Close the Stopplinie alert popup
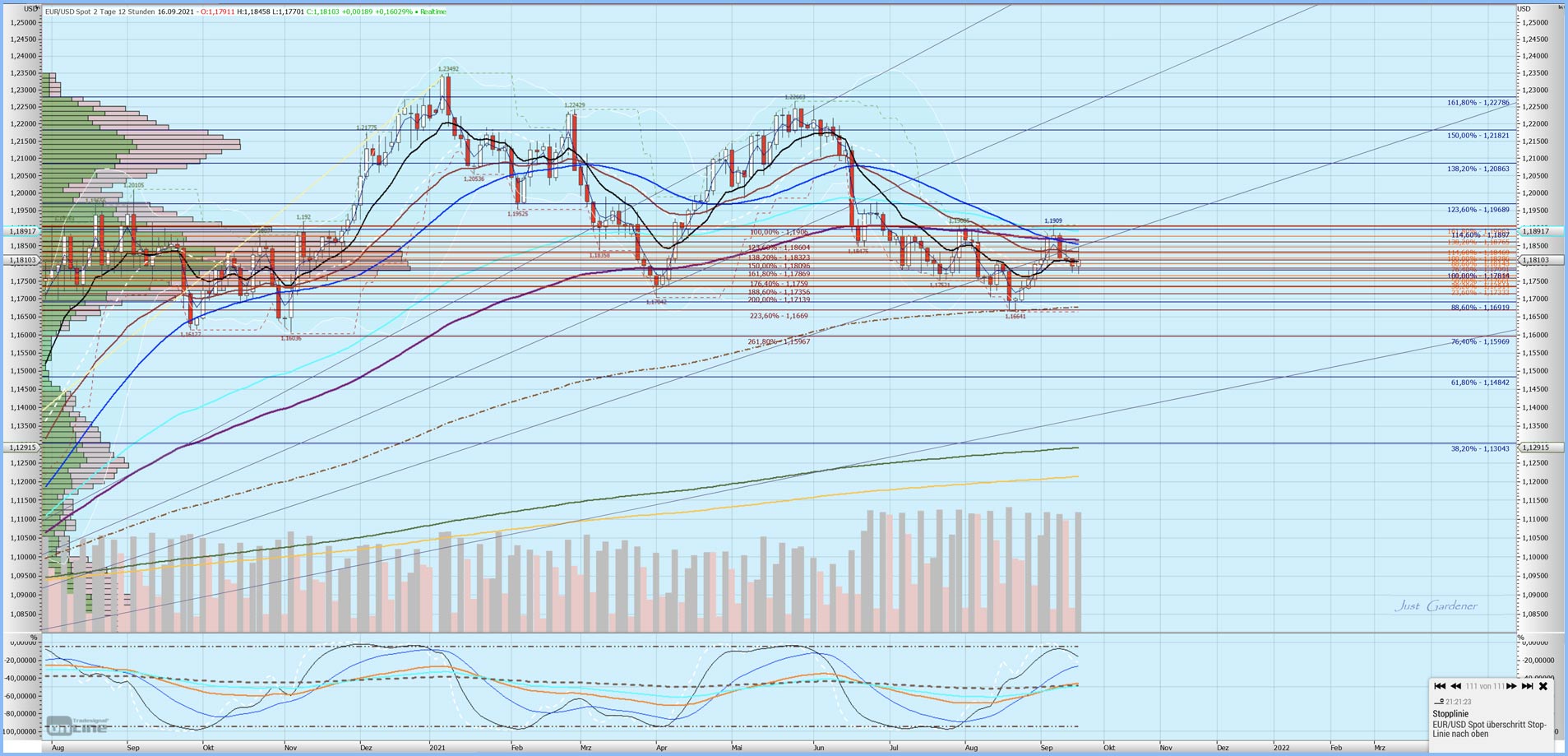Image resolution: width=1568 pixels, height=756 pixels. click(1543, 686)
